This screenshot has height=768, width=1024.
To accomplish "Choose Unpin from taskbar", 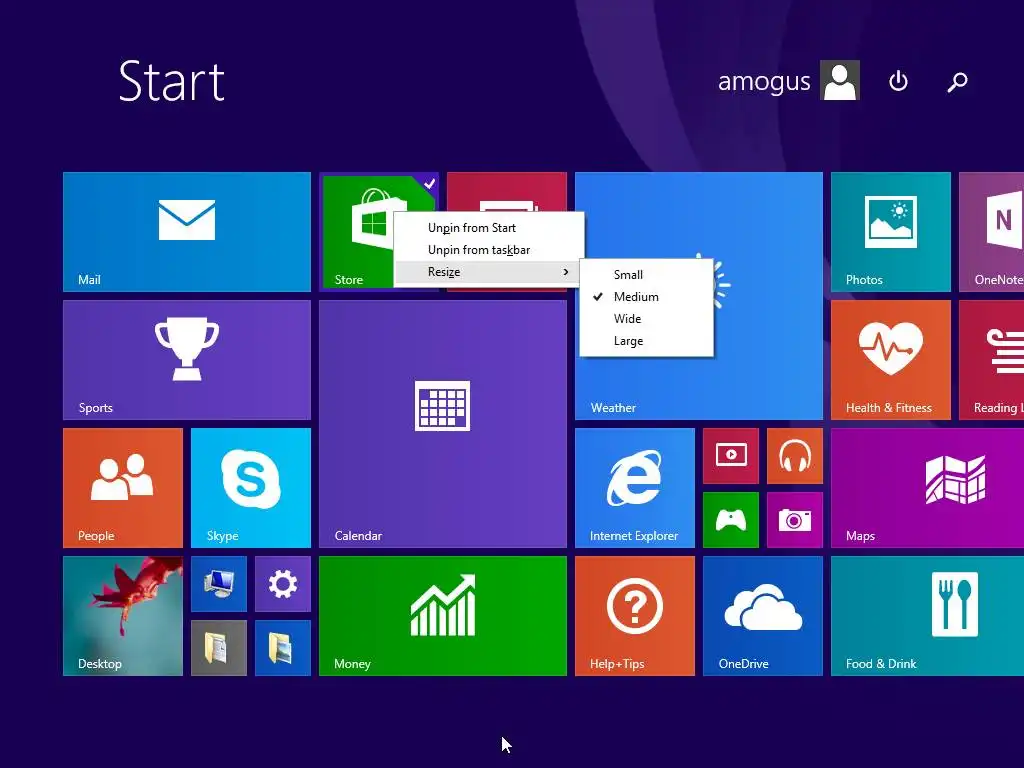I will pyautogui.click(x=488, y=250).
